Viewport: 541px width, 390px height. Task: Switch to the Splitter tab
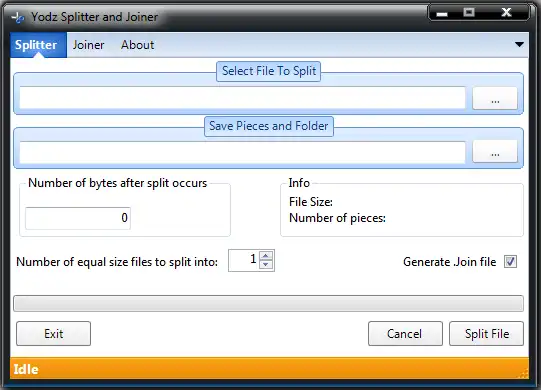click(x=38, y=45)
